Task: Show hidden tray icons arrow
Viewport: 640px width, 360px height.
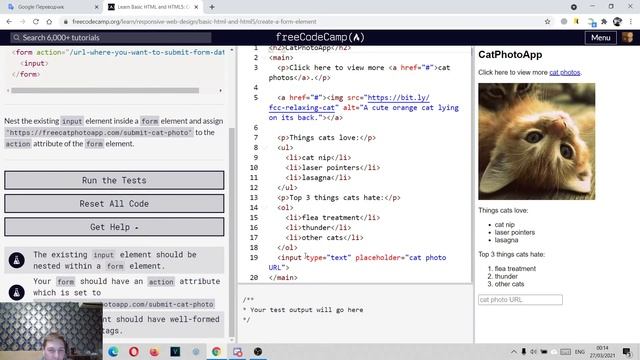Action: (513, 351)
